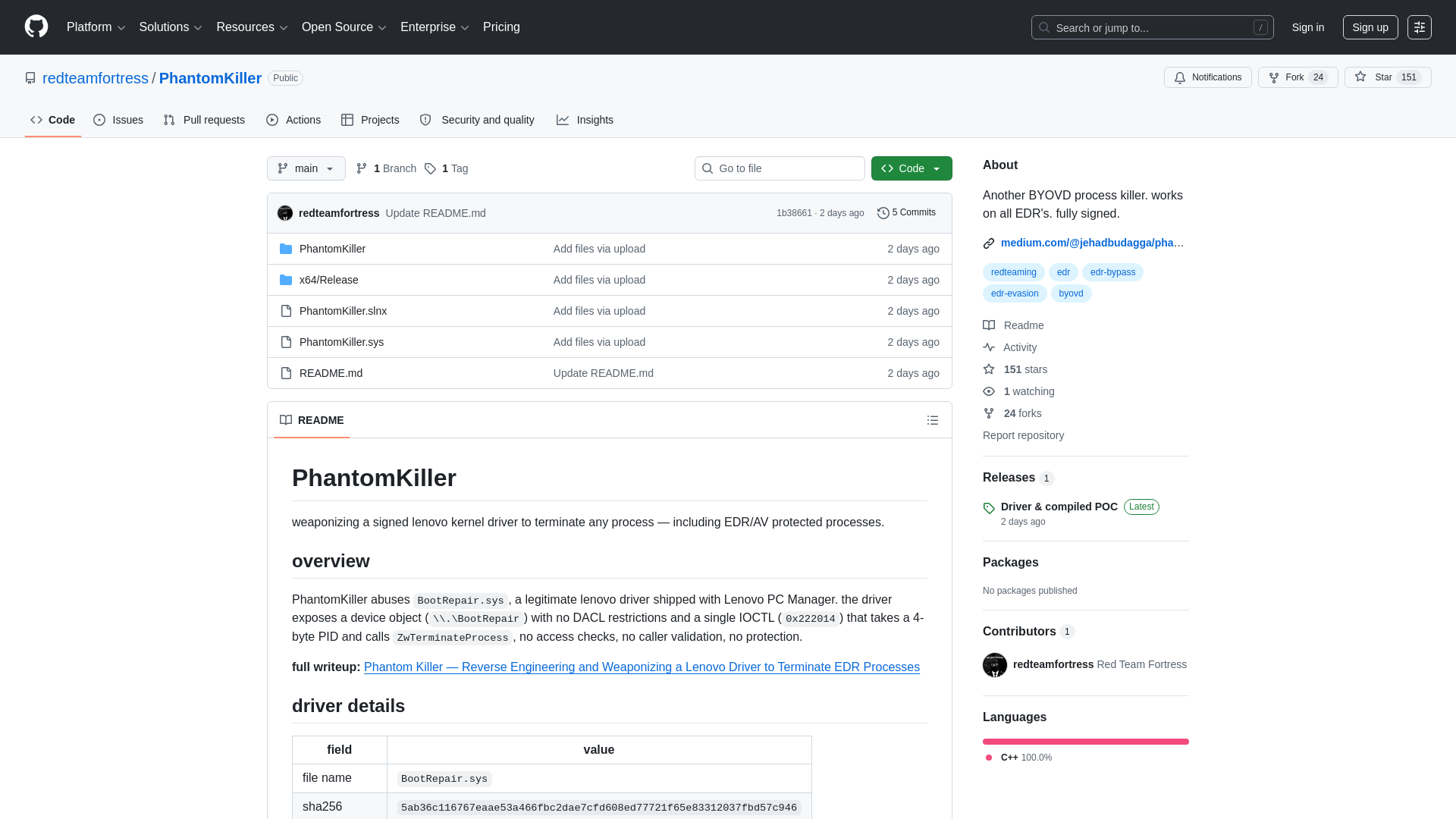Click the C++ language color dot
1456x819 pixels.
[x=989, y=758]
